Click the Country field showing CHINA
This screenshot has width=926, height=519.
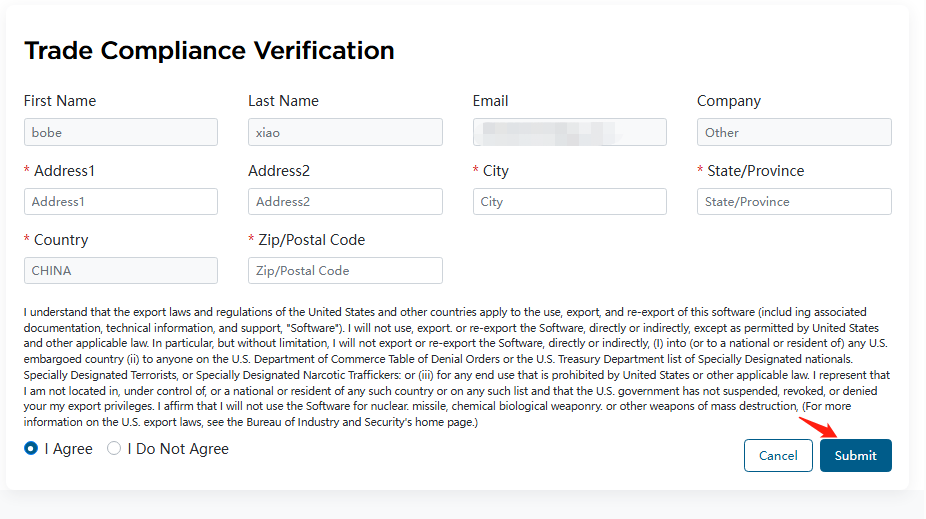[120, 270]
